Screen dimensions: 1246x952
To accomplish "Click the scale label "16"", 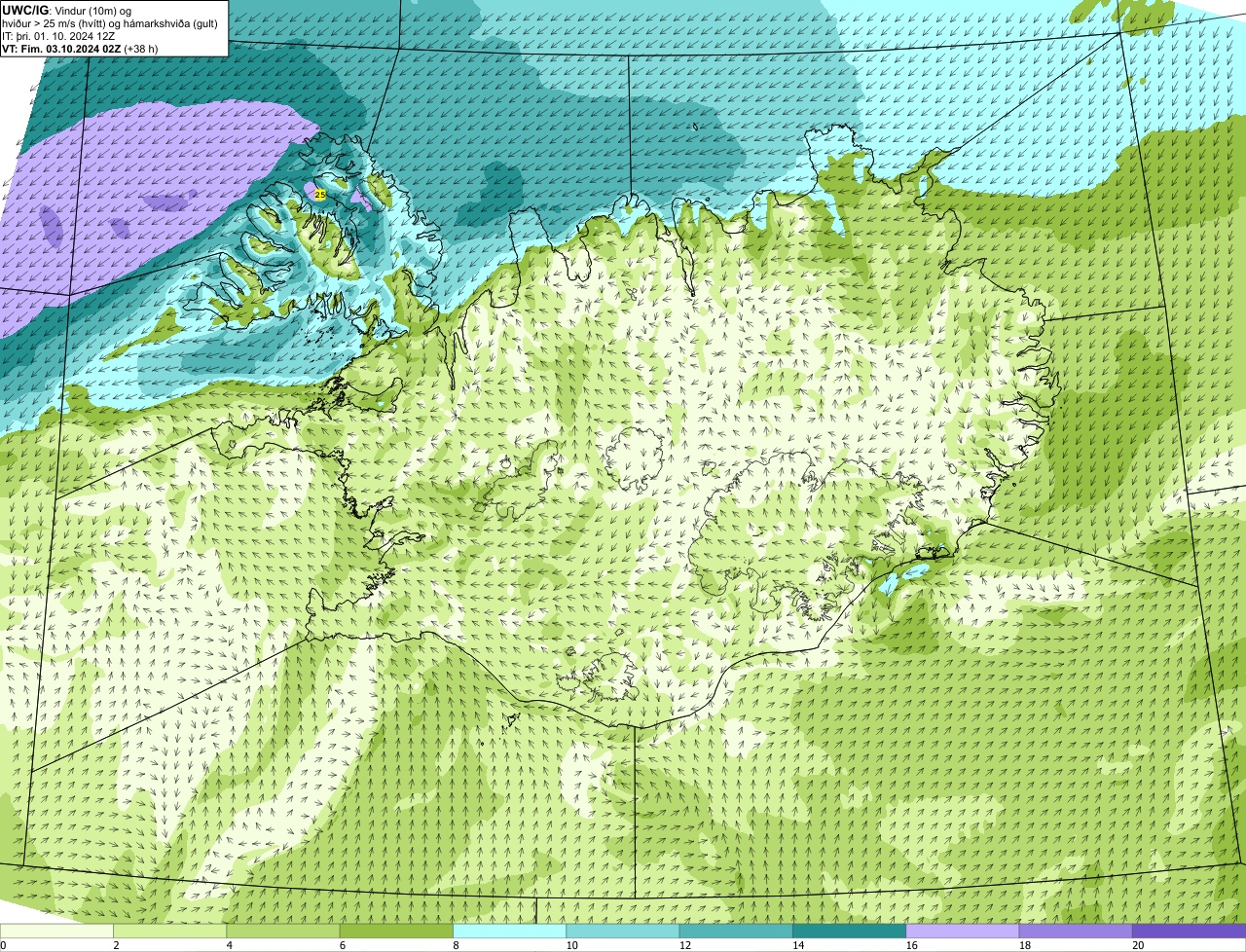I will (912, 945).
